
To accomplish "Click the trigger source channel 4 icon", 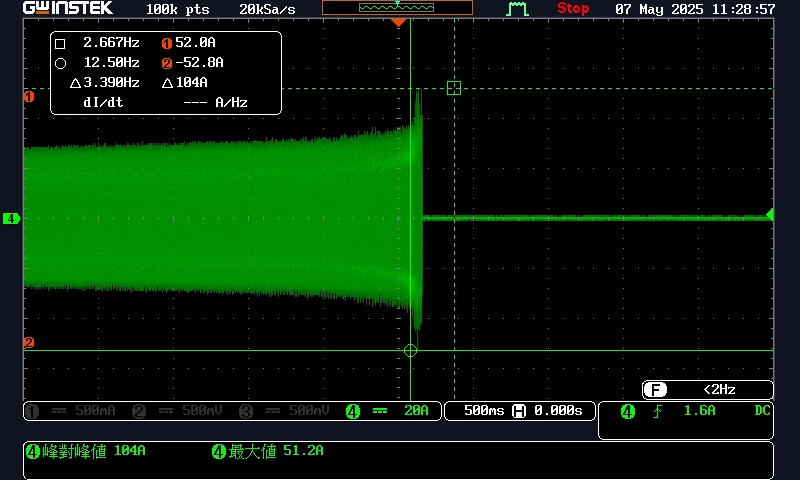I will click(628, 411).
